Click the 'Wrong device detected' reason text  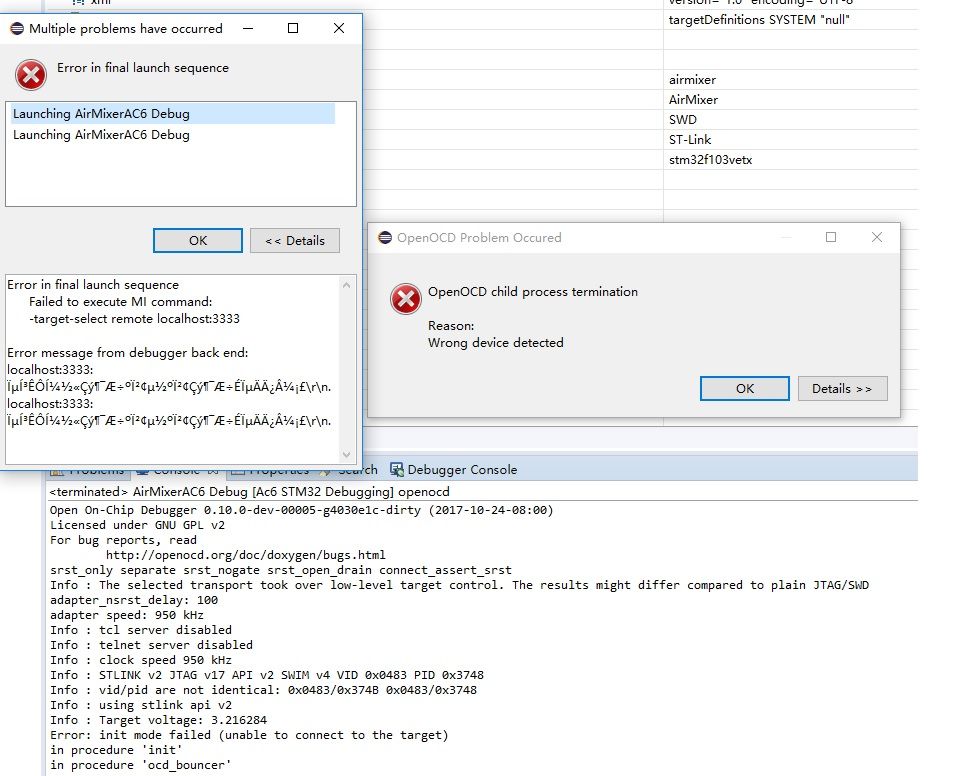(x=496, y=343)
